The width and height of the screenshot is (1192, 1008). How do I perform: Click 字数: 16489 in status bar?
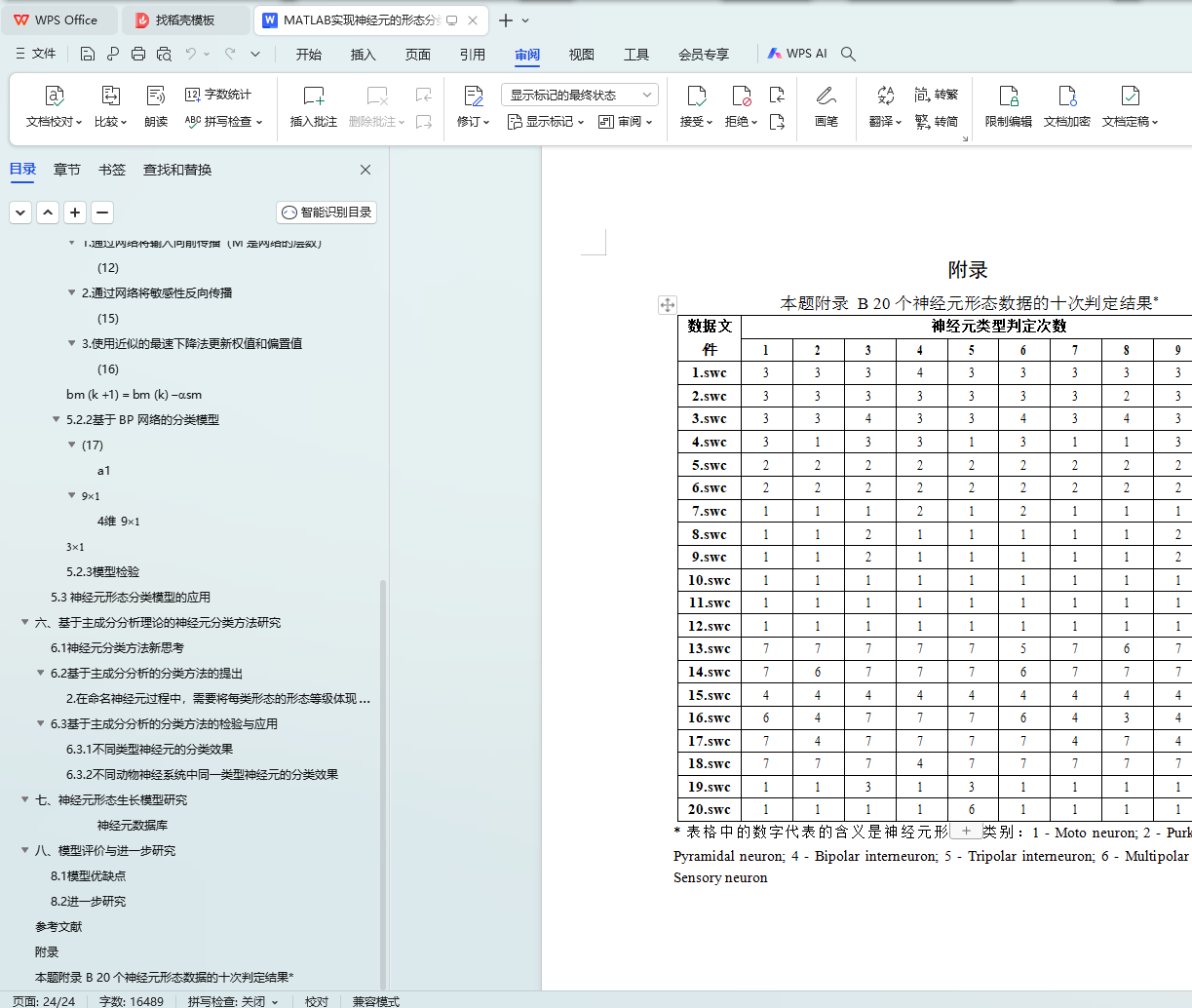[132, 1001]
